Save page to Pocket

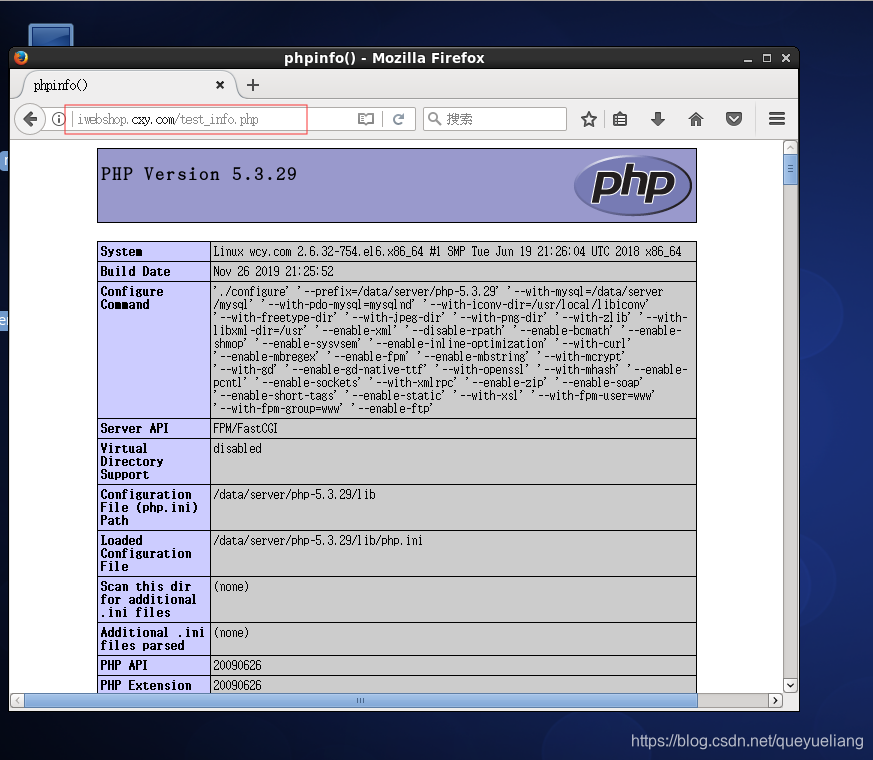[734, 119]
